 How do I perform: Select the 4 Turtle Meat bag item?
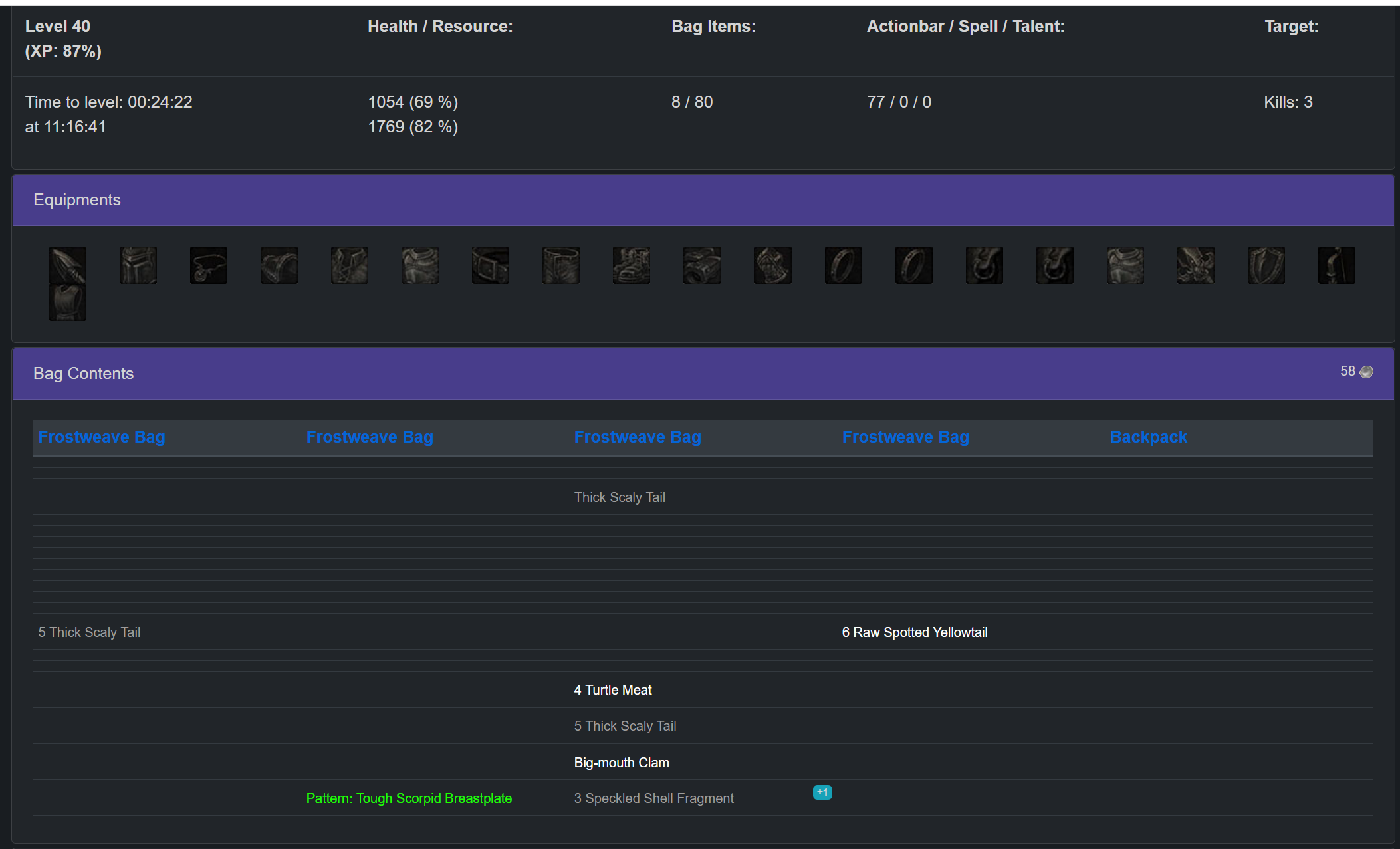(612, 689)
